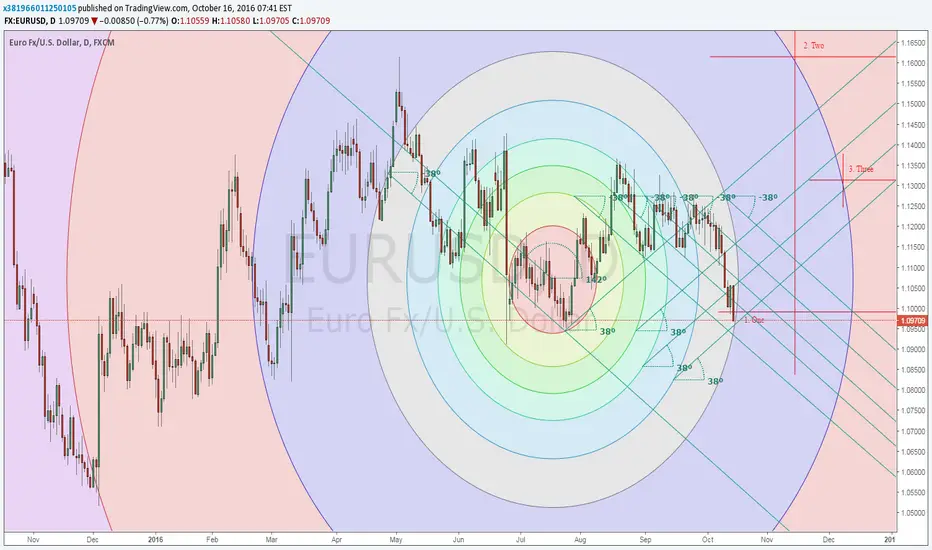
Task: Click the Oct label on time axis
Action: pos(707,540)
